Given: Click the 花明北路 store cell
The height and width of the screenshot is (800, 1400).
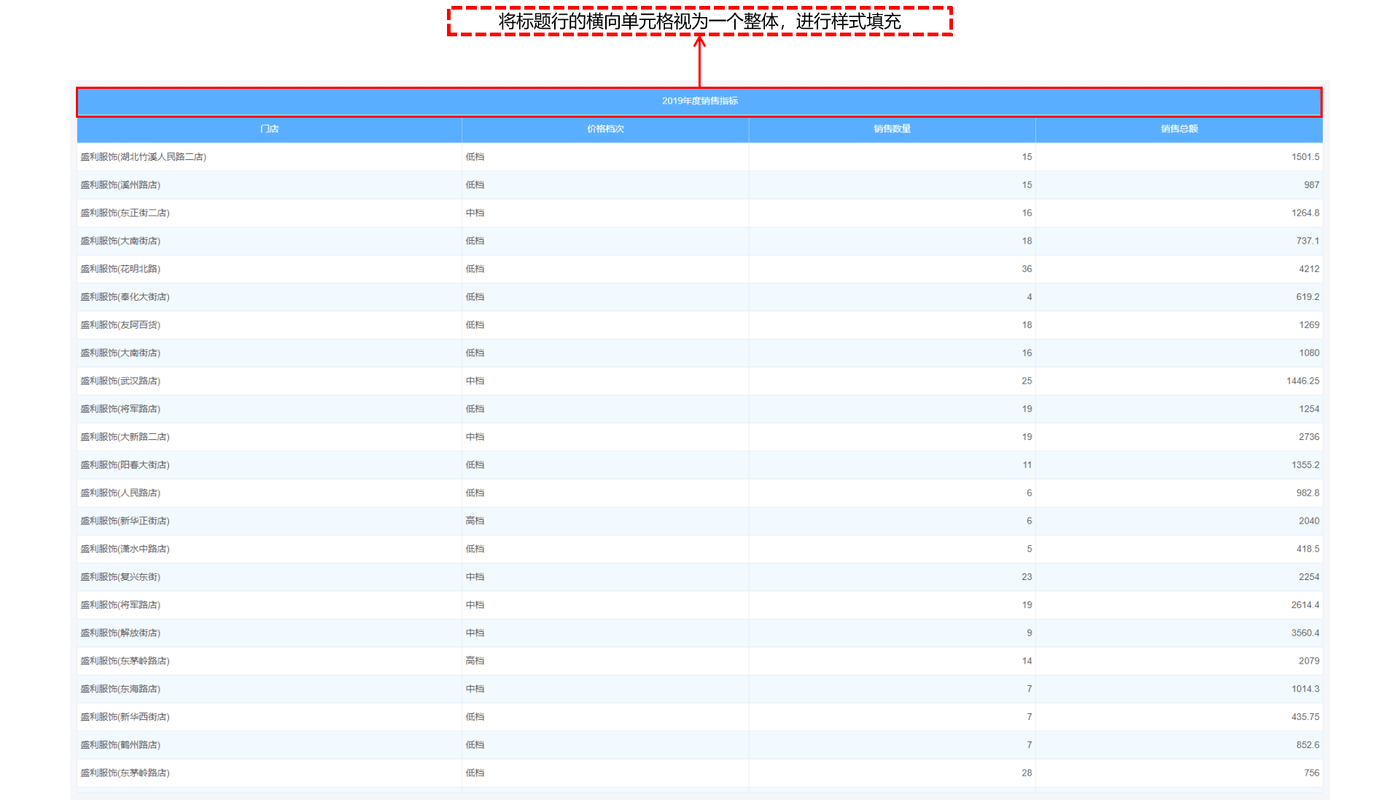Looking at the screenshot, I should 120,269.
